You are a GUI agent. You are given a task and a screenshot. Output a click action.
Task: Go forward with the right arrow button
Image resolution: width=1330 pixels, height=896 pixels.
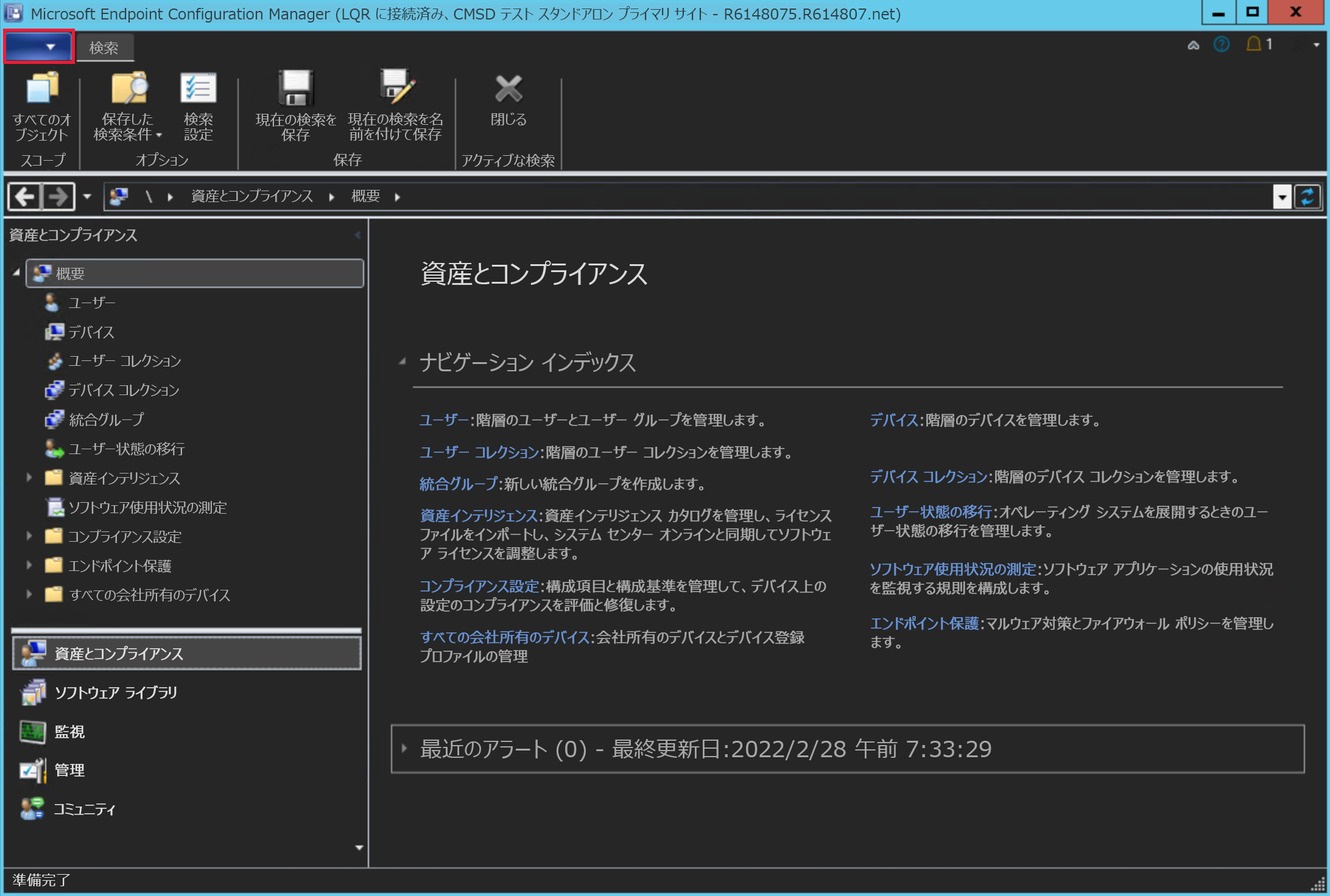pos(58,197)
